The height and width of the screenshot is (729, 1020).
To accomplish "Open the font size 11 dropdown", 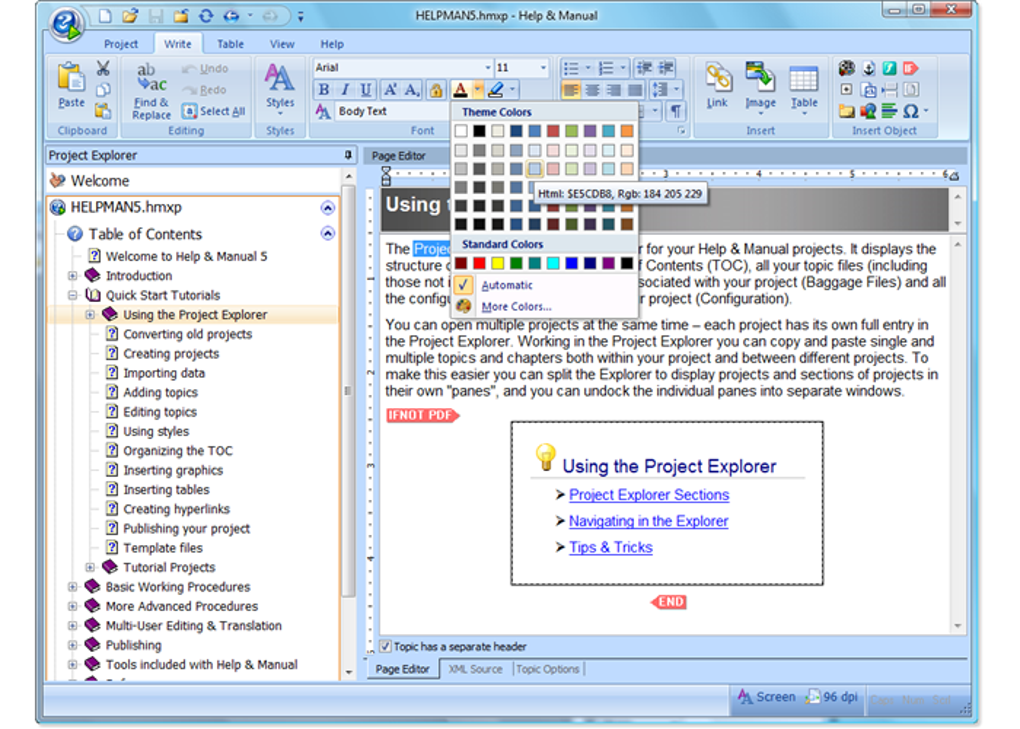I will 543,68.
